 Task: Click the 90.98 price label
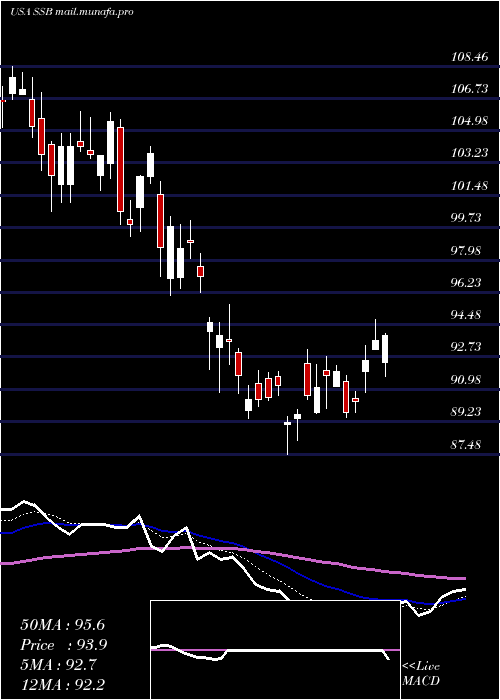(466, 379)
